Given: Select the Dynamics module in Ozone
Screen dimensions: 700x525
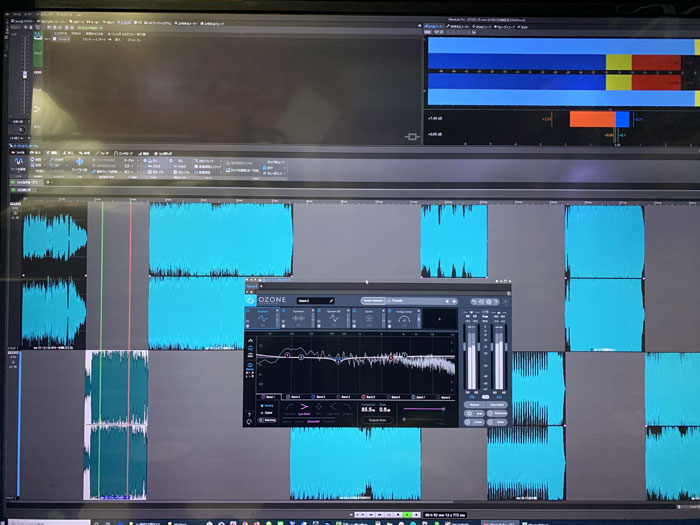Looking at the screenshot, I should pyautogui.click(x=298, y=318).
